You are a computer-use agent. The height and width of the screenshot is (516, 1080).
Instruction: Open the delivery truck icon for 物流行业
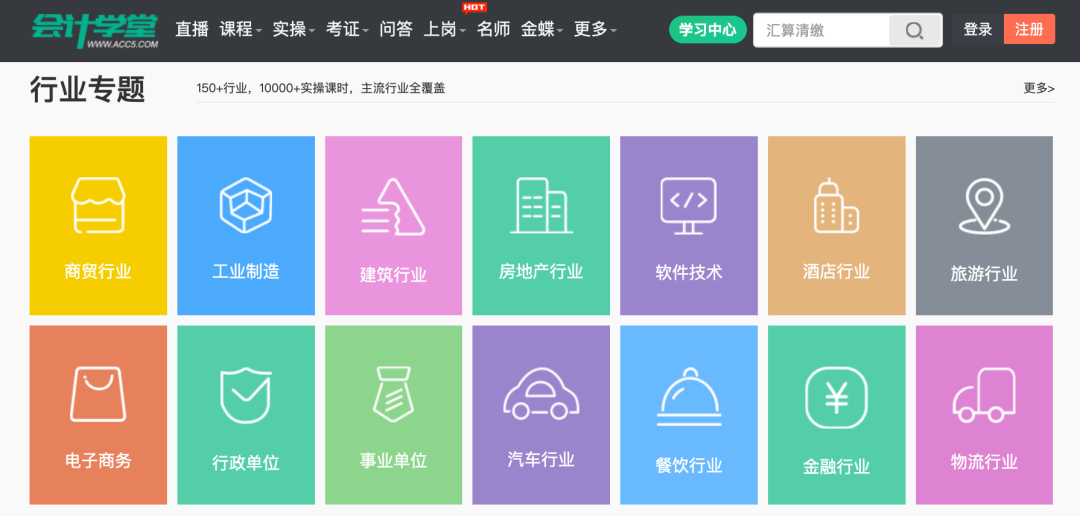point(984,395)
